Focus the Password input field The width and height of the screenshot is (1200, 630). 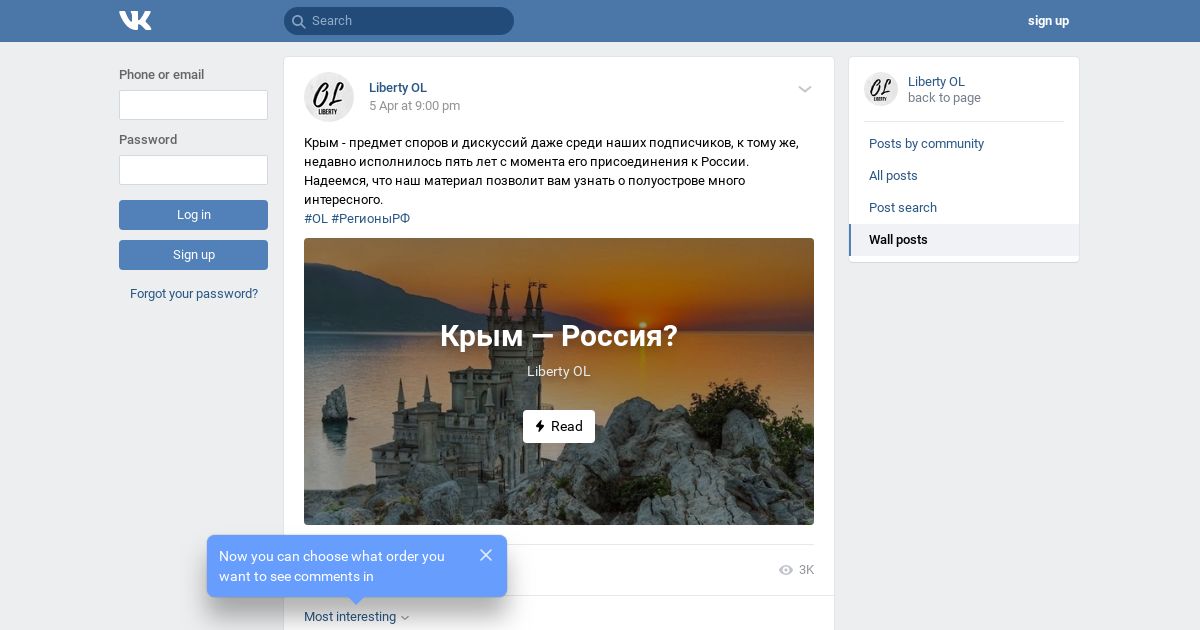tap(193, 170)
